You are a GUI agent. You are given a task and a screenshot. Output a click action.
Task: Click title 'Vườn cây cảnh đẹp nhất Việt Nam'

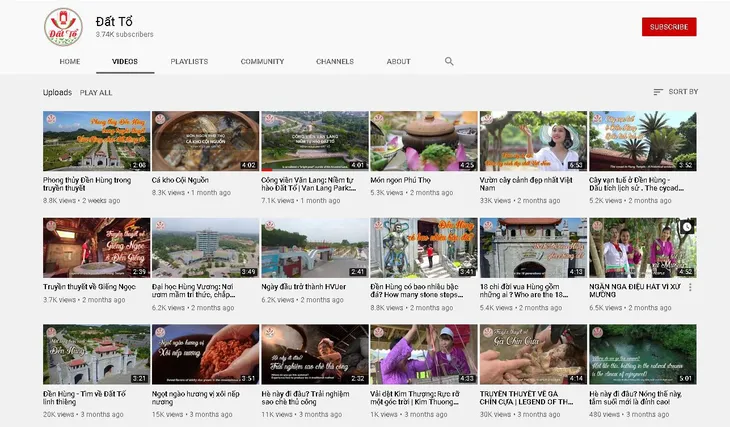526,184
